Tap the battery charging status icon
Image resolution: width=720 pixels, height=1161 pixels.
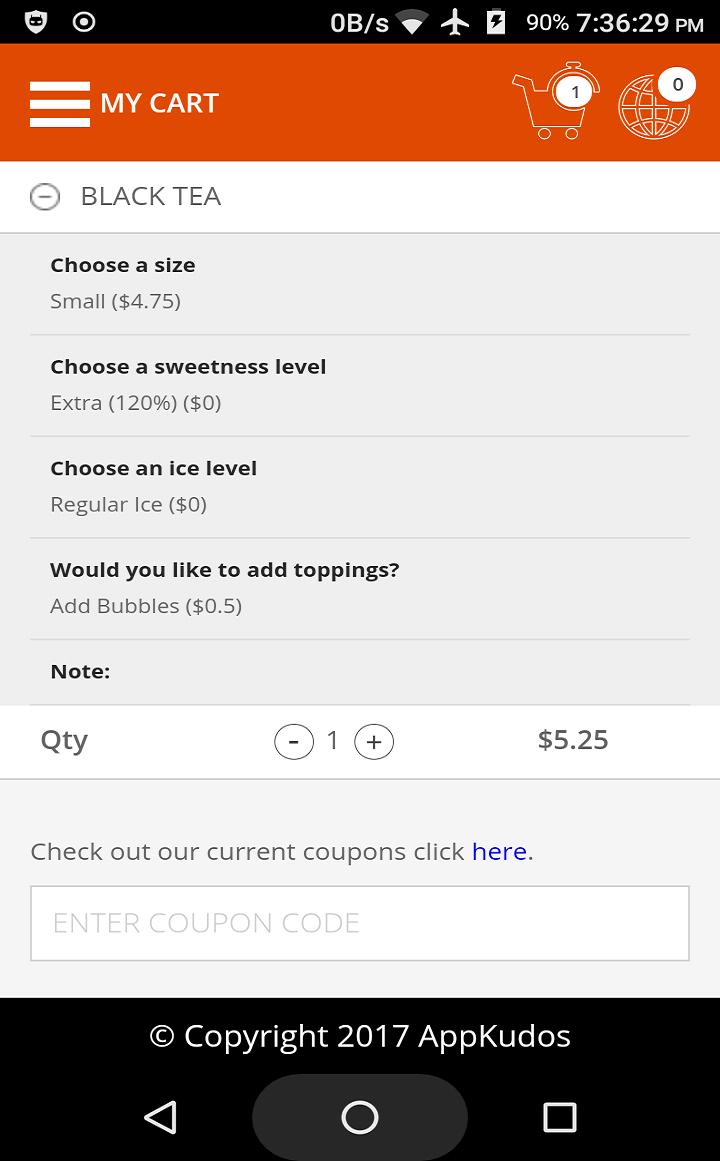tap(496, 22)
